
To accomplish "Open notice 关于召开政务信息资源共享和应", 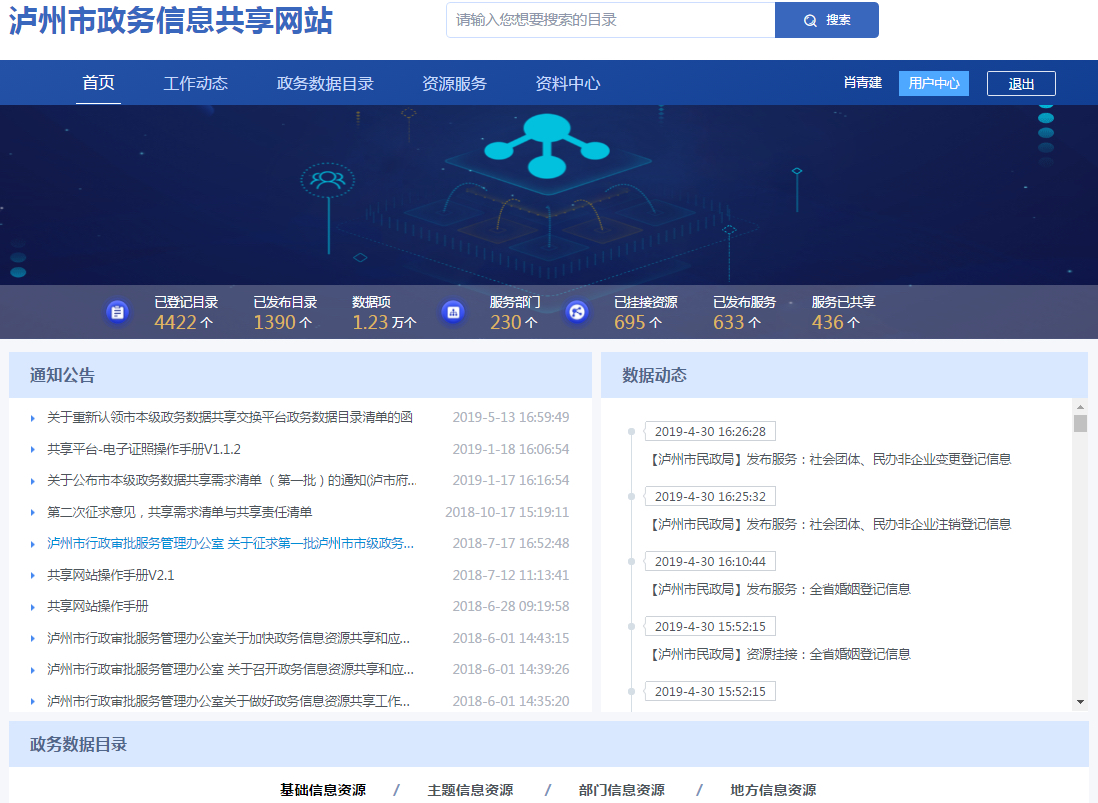I will click(x=230, y=669).
